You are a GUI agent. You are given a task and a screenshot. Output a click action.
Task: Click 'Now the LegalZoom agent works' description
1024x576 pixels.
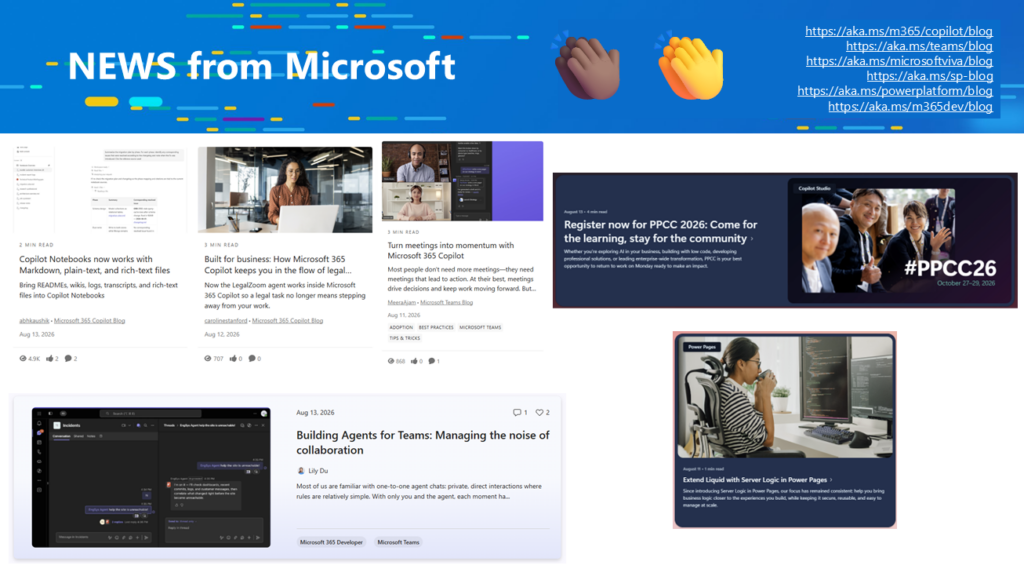coord(285,295)
